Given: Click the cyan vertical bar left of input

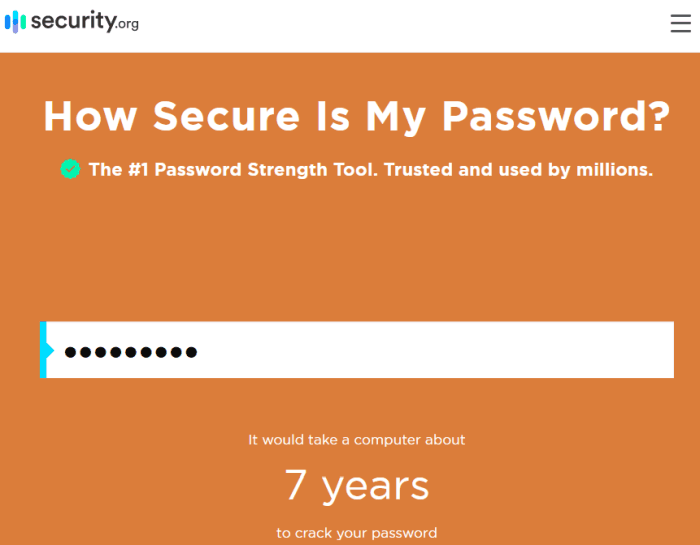Looking at the screenshot, I should click(x=43, y=349).
